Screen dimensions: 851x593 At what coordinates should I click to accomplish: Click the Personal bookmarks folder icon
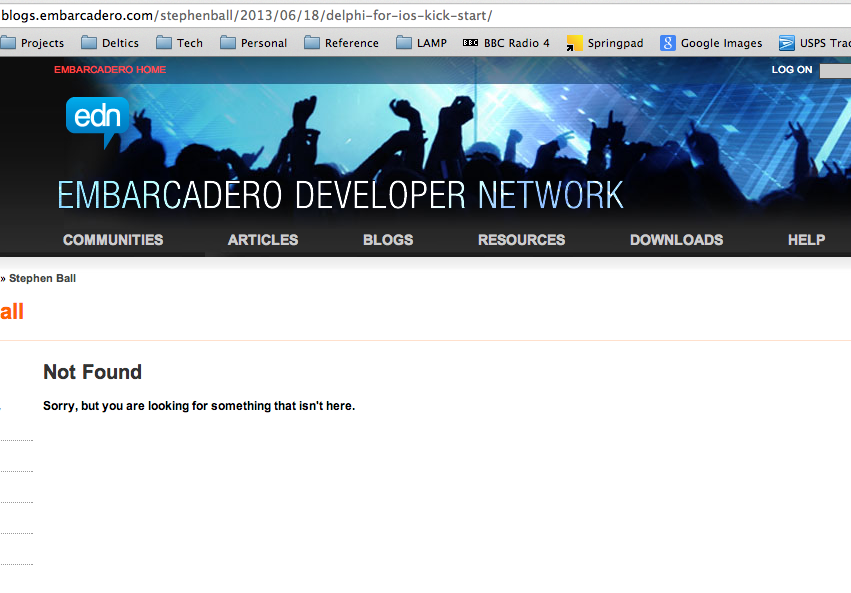pos(228,42)
